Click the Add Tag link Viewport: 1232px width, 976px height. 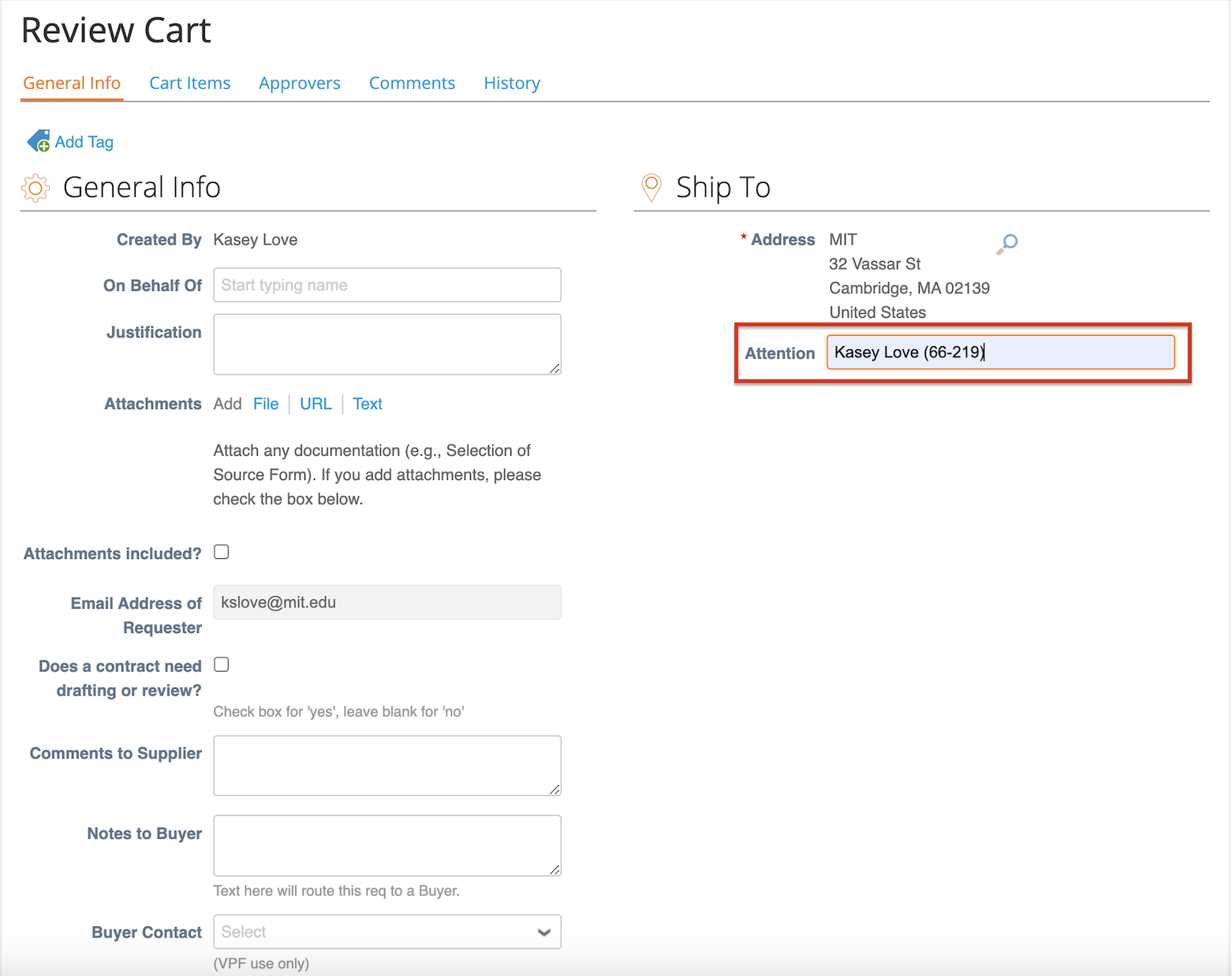(x=84, y=142)
